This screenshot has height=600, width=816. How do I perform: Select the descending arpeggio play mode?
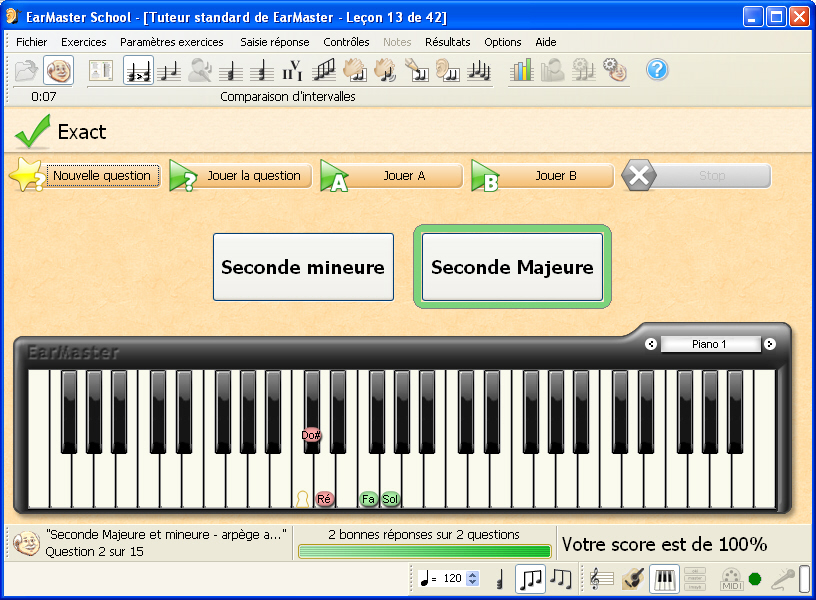[x=561, y=578]
